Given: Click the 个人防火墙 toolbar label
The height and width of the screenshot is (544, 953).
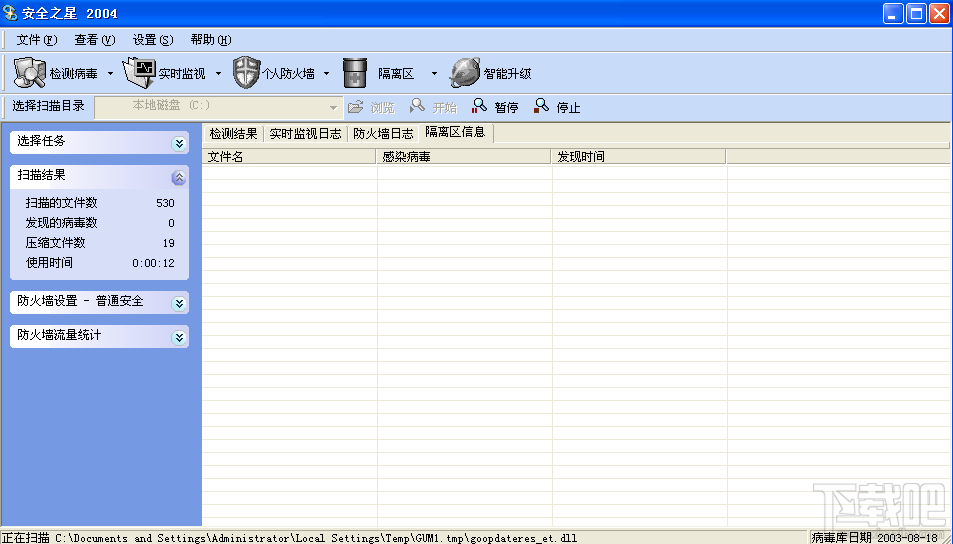Looking at the screenshot, I should point(288,74).
